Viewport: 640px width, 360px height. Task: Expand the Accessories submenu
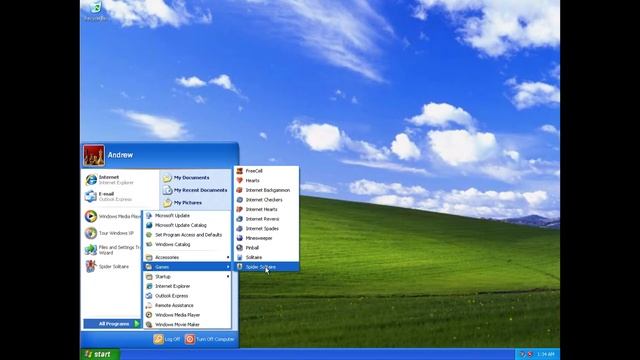(x=187, y=257)
